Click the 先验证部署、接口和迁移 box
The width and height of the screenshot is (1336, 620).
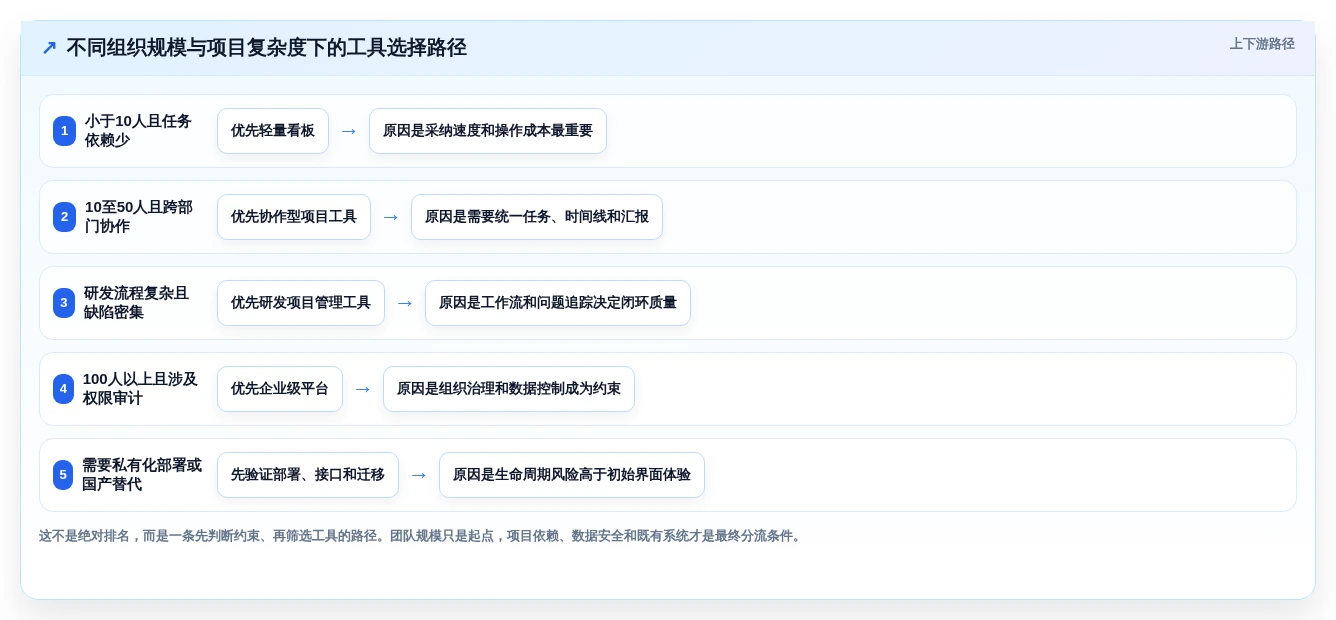[x=308, y=475]
